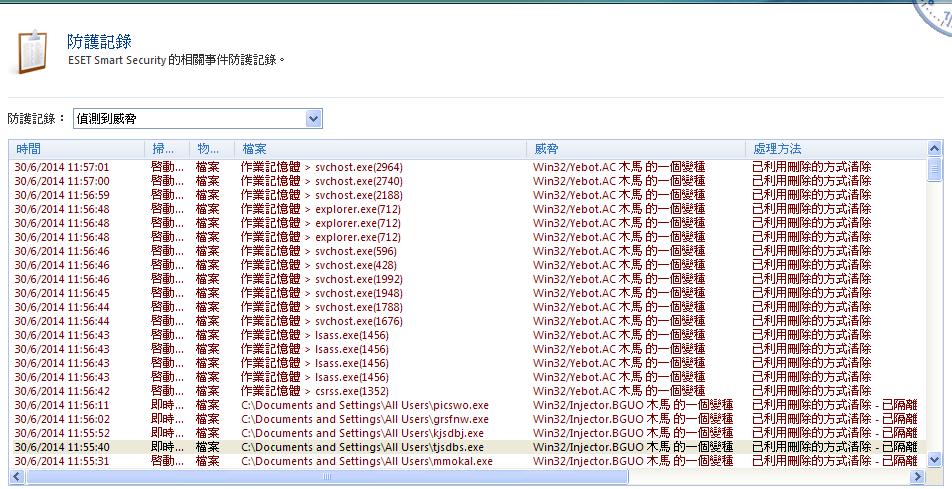
Task: Sort by the 掃... scanner column header
Action: point(167,149)
